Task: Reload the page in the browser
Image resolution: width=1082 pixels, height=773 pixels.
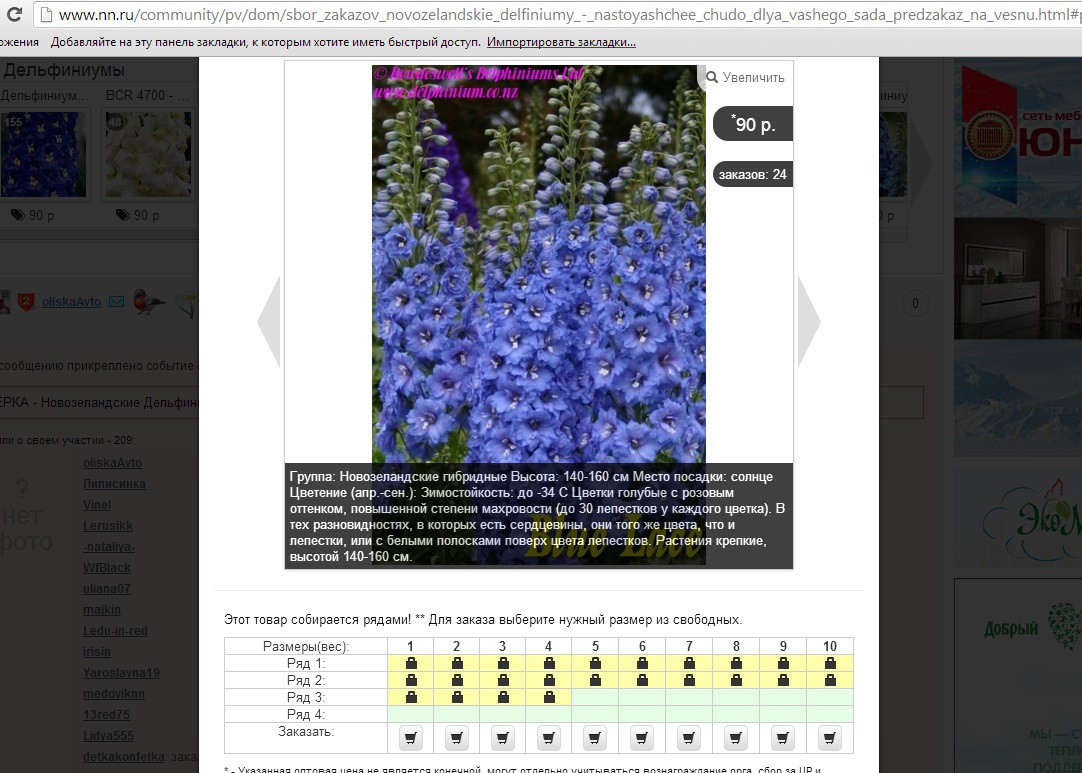Action: (14, 14)
